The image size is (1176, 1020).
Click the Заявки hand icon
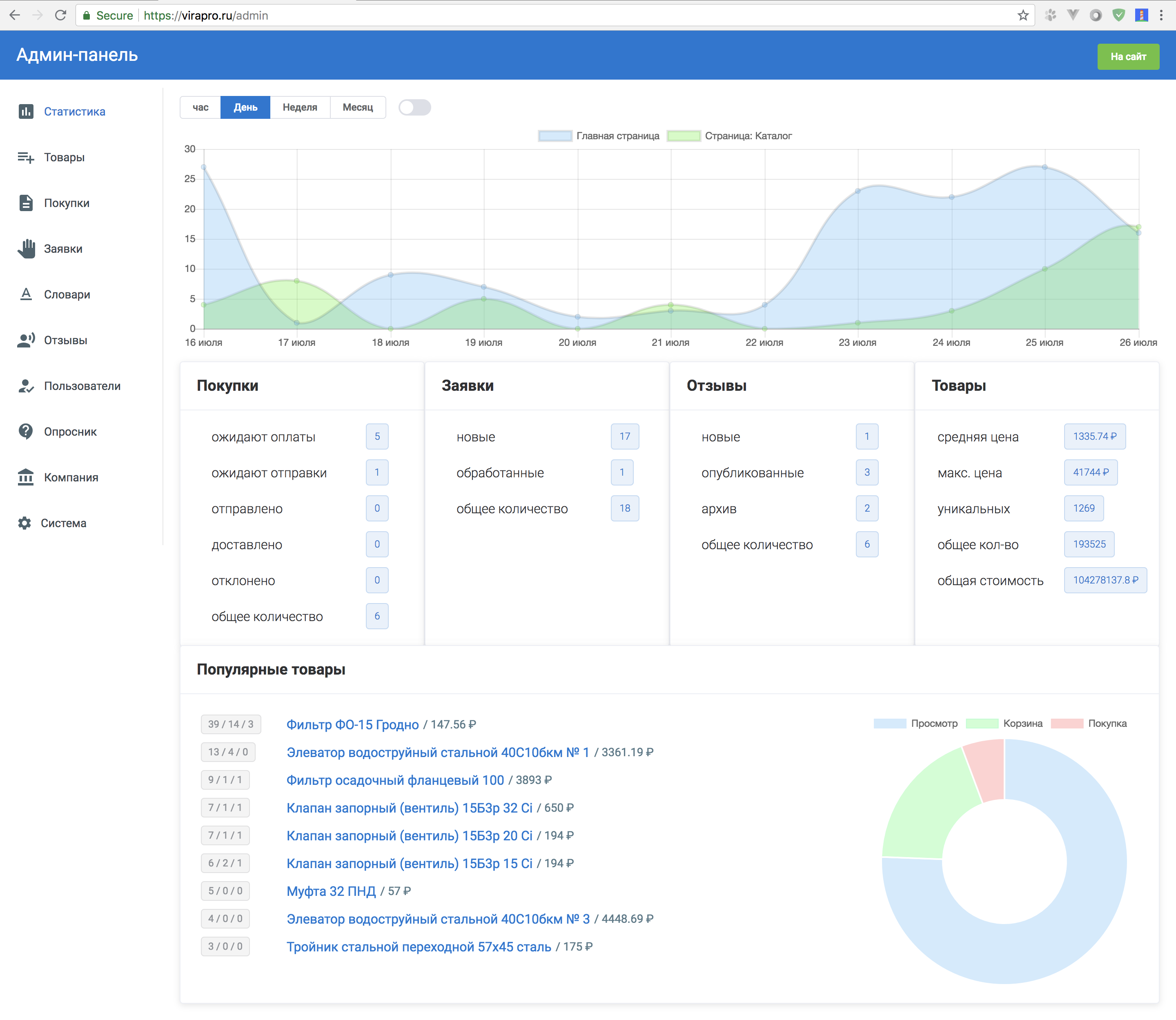coord(26,248)
